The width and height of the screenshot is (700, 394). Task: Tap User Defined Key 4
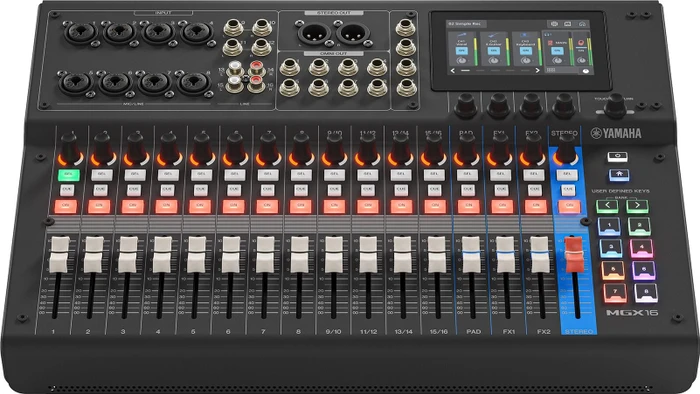642,248
